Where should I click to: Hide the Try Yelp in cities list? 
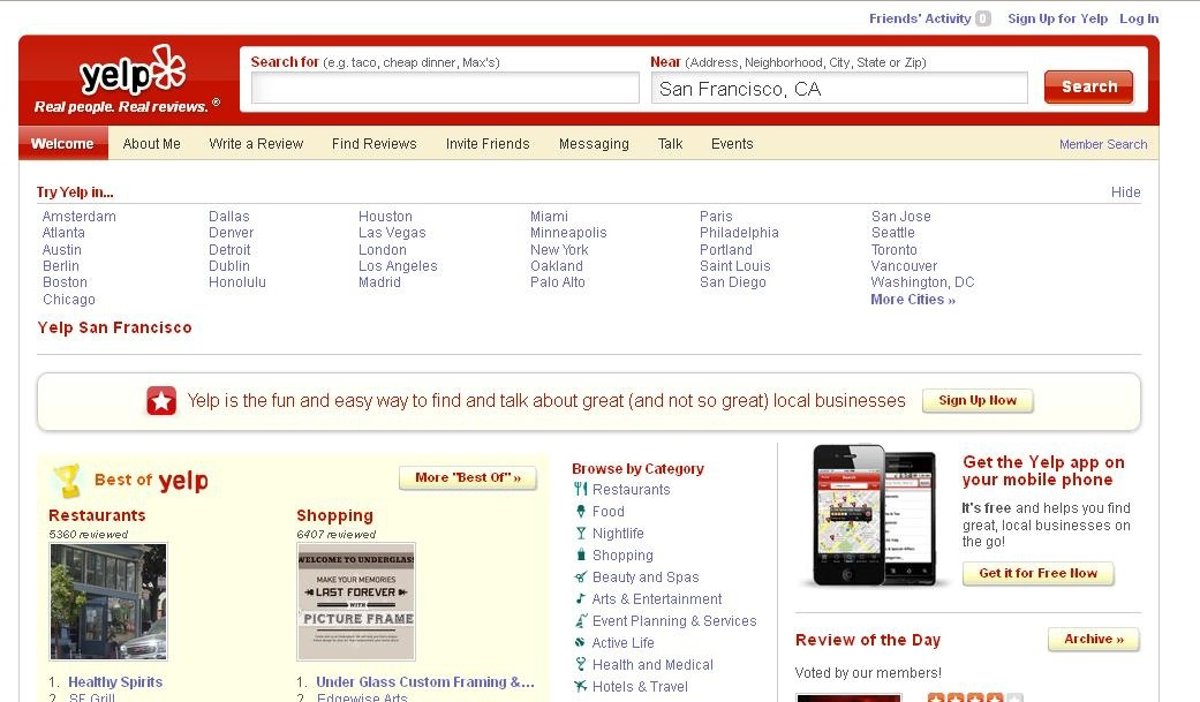[x=1125, y=192]
